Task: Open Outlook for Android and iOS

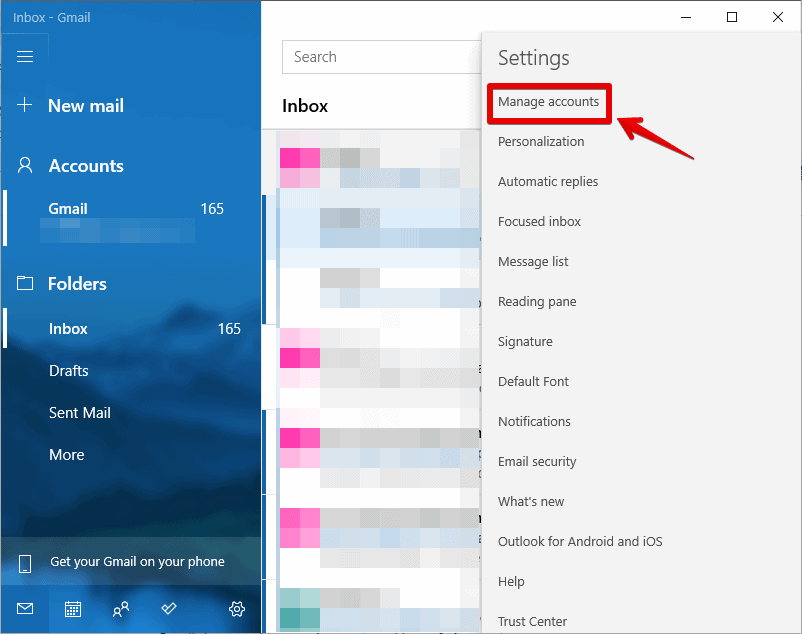Action: coord(580,541)
